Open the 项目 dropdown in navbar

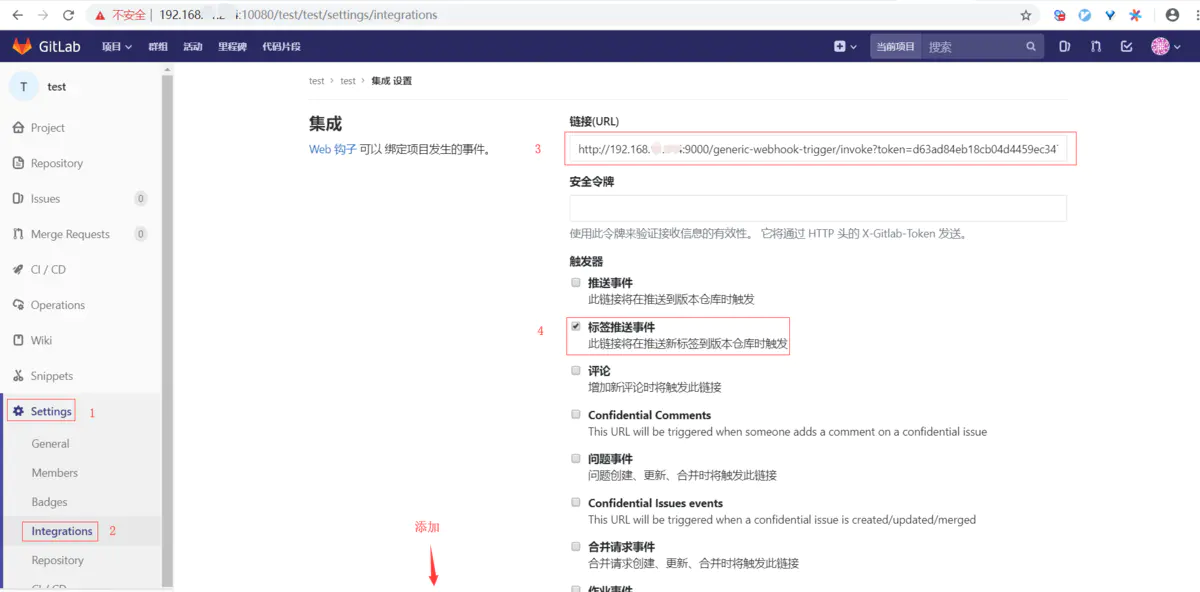click(x=117, y=46)
